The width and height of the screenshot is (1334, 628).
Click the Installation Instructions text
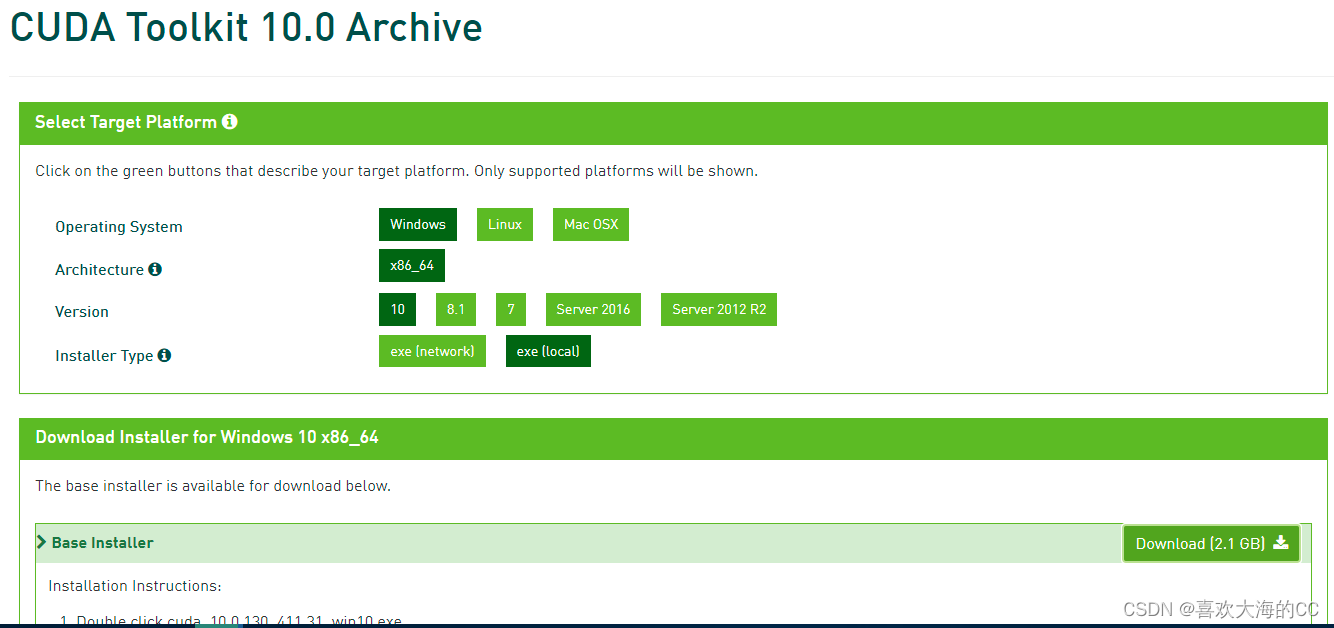(135, 586)
